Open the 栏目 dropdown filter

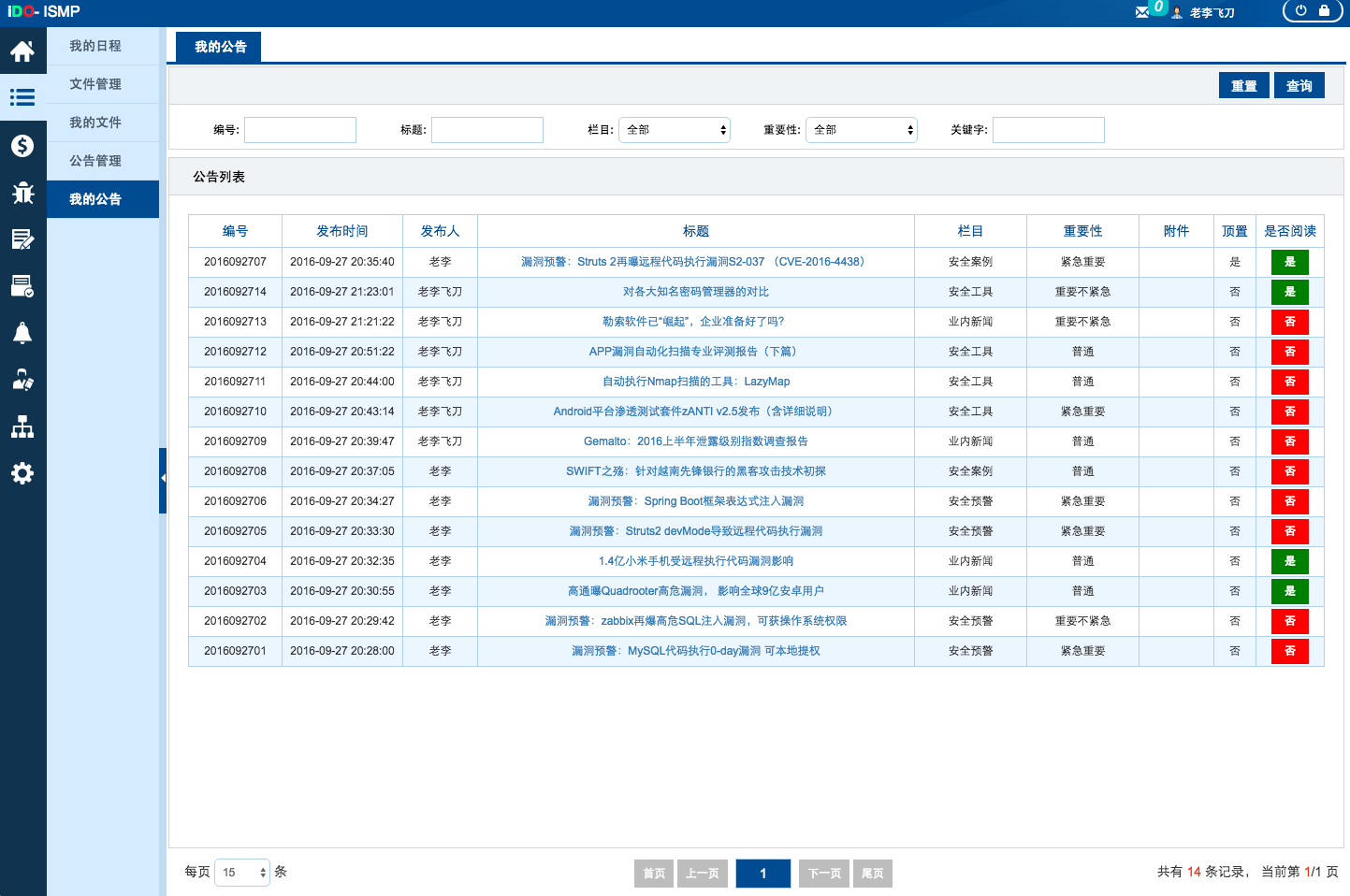click(675, 130)
